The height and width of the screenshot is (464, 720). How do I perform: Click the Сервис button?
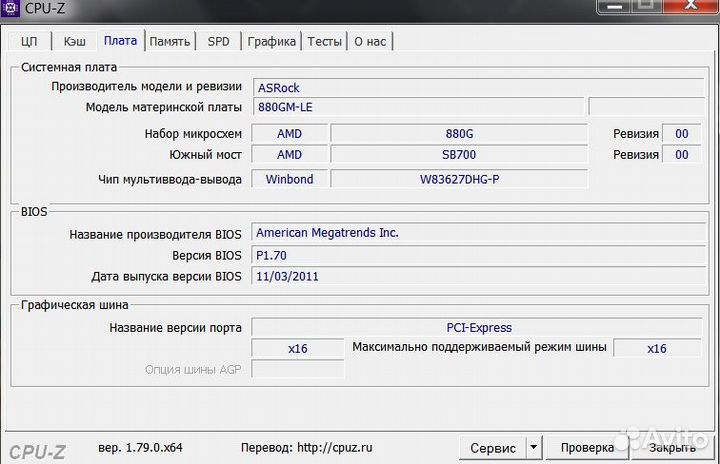[x=493, y=448]
